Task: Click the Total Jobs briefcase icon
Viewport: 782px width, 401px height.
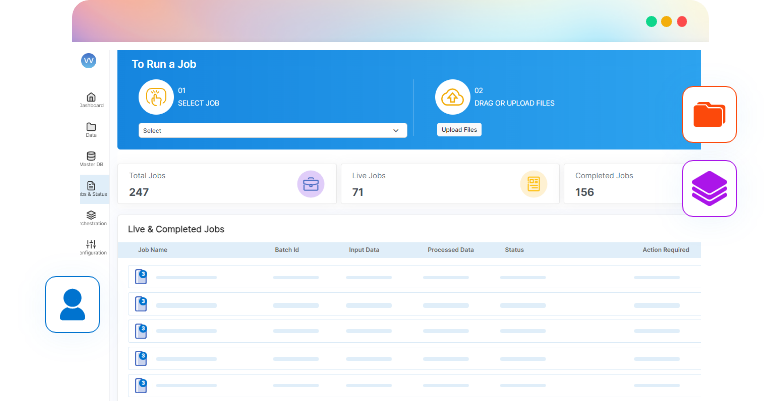Action: click(311, 184)
